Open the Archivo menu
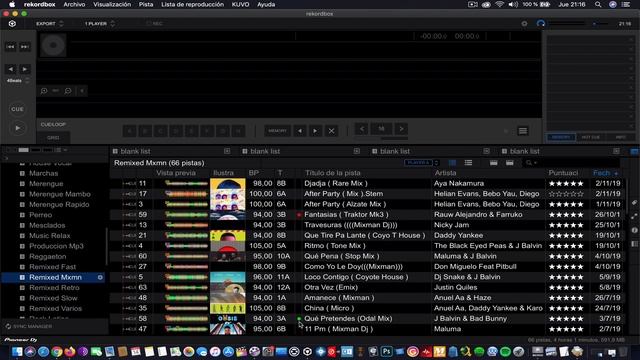 tap(74, 4)
